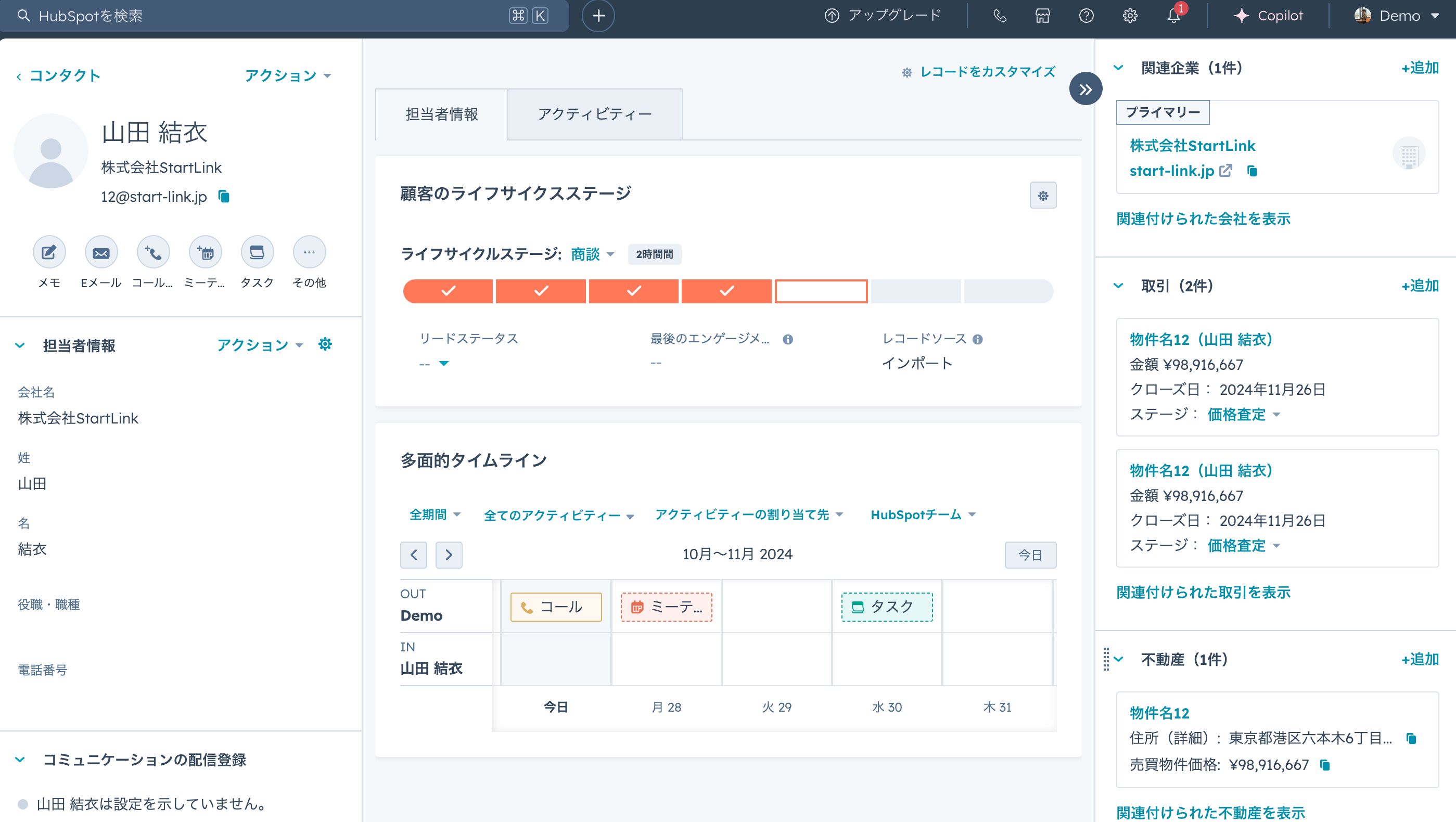1456x822 pixels.
Task: Set next stage on the lifecycle progress bar
Action: click(821, 291)
